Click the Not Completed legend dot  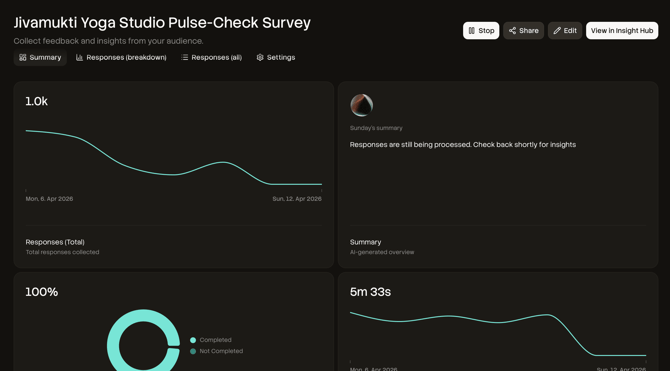click(x=193, y=351)
